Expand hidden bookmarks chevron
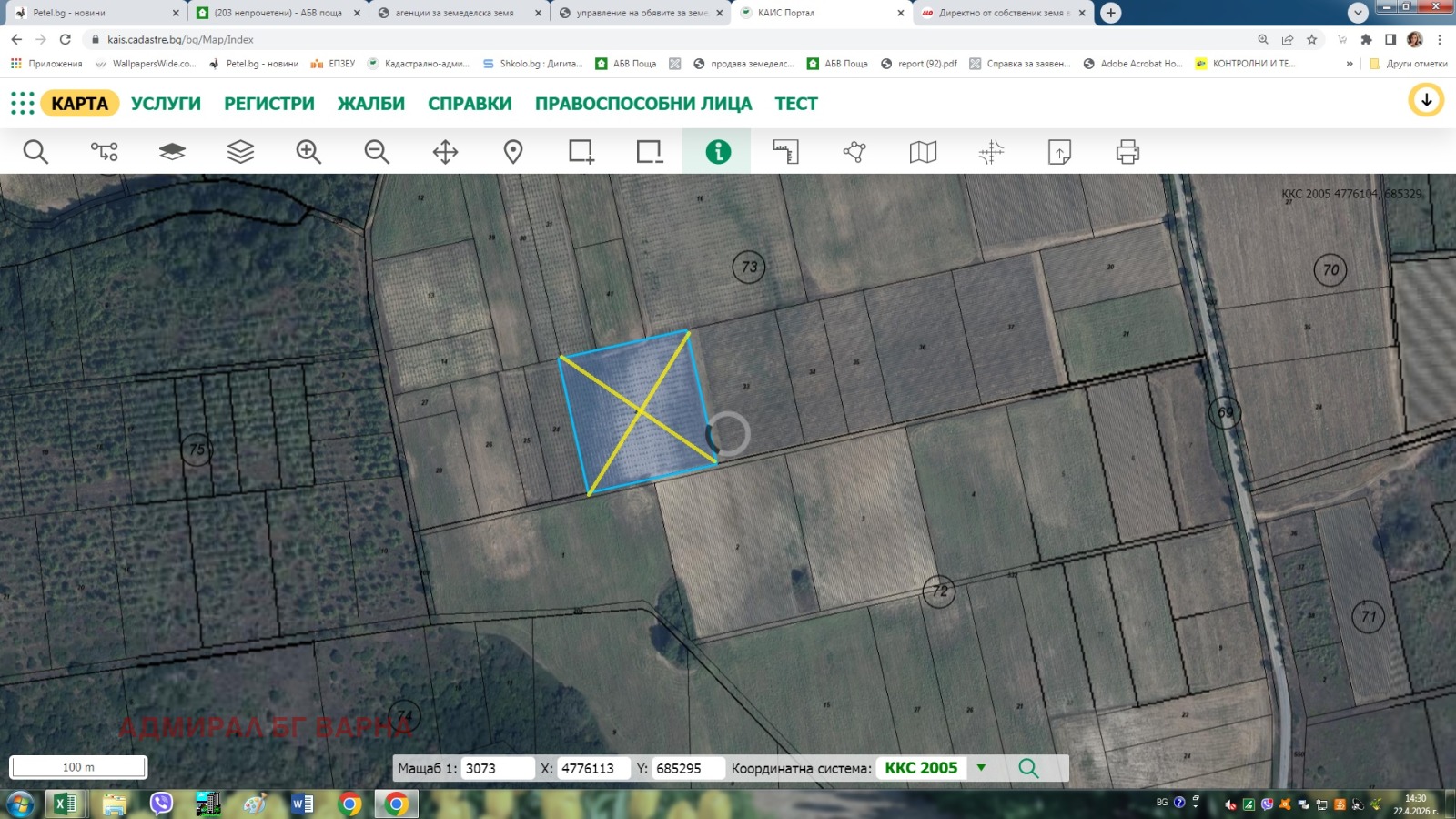The width and height of the screenshot is (1456, 819). coord(1350,64)
